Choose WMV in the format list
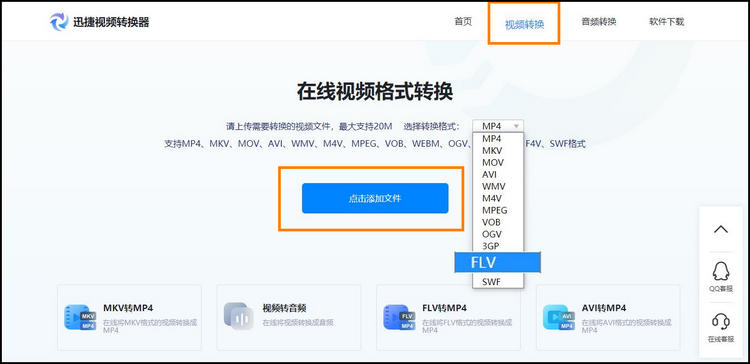The image size is (750, 364). pos(494,187)
